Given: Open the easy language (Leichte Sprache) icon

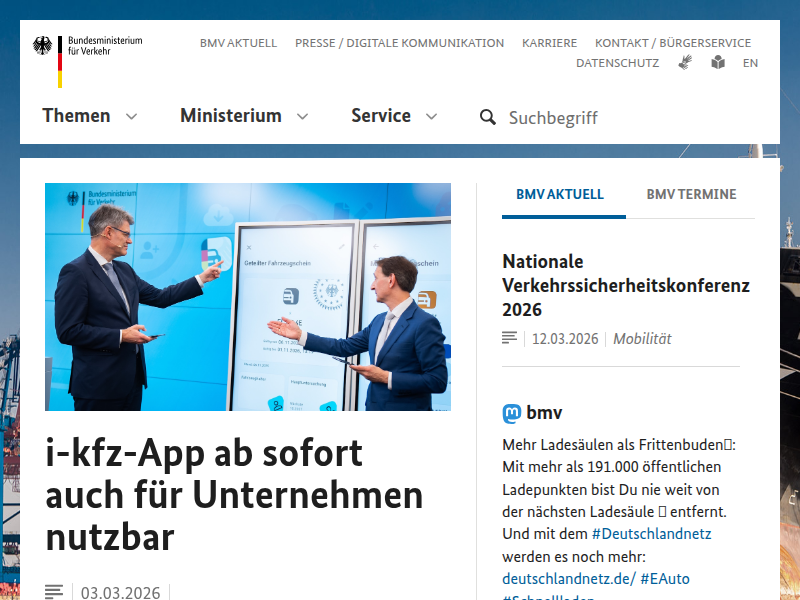Looking at the screenshot, I should 718,62.
